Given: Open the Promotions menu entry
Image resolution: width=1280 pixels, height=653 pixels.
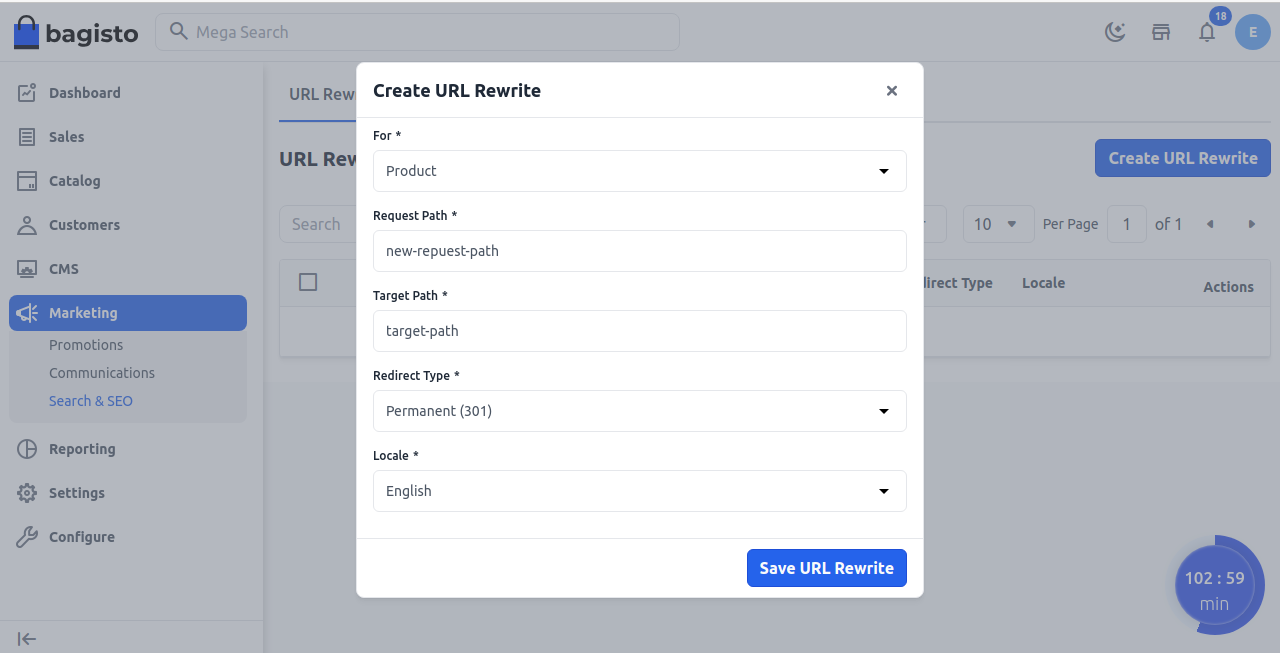Looking at the screenshot, I should 86,344.
